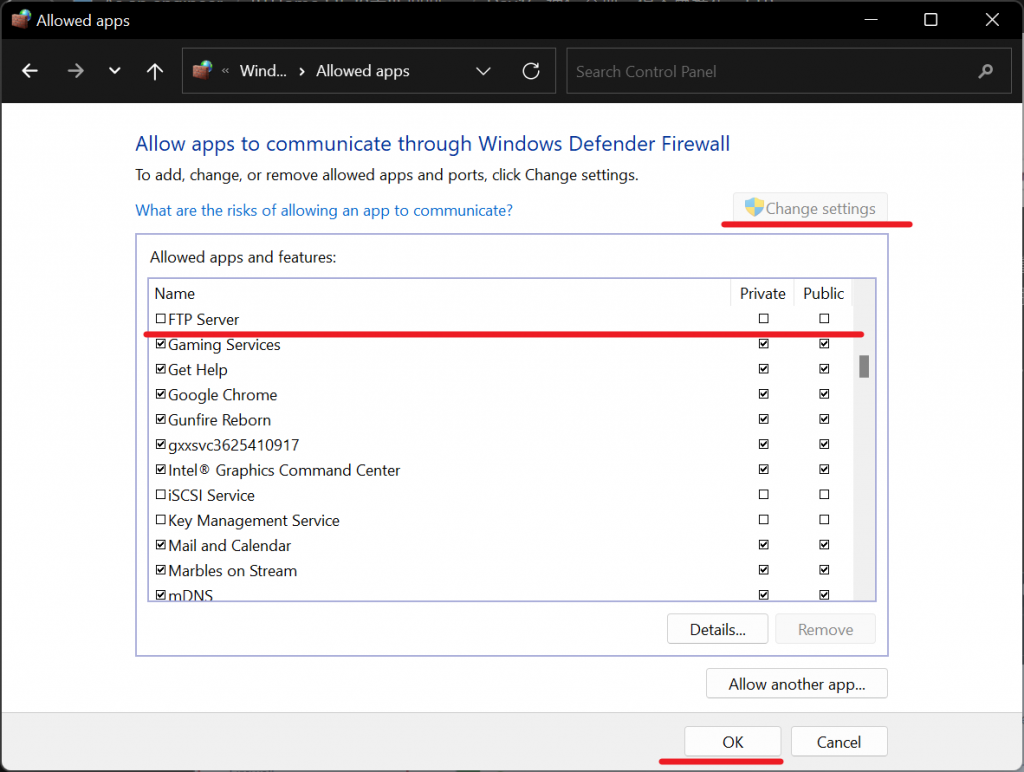Confirm with the OK button
The image size is (1024, 772).
(733, 742)
